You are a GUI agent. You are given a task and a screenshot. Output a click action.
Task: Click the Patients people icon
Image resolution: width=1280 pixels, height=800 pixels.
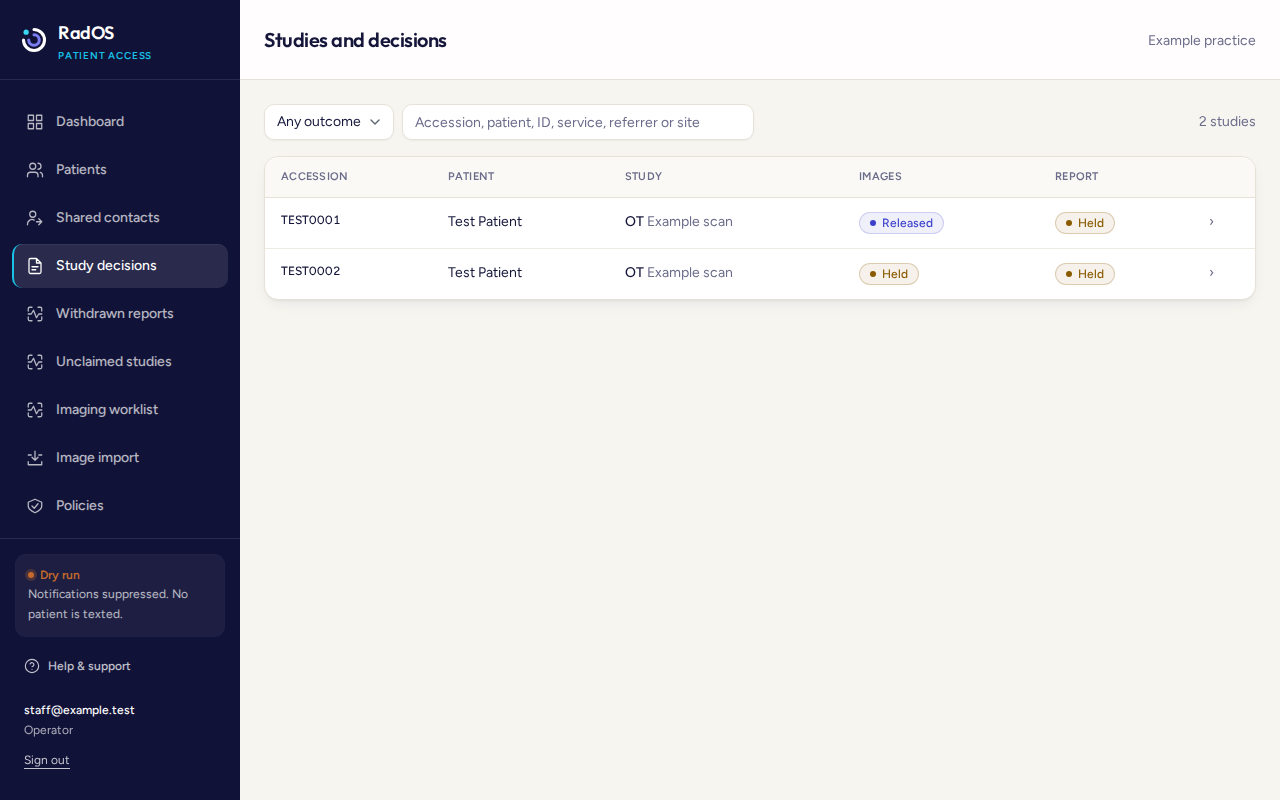[x=35, y=170]
